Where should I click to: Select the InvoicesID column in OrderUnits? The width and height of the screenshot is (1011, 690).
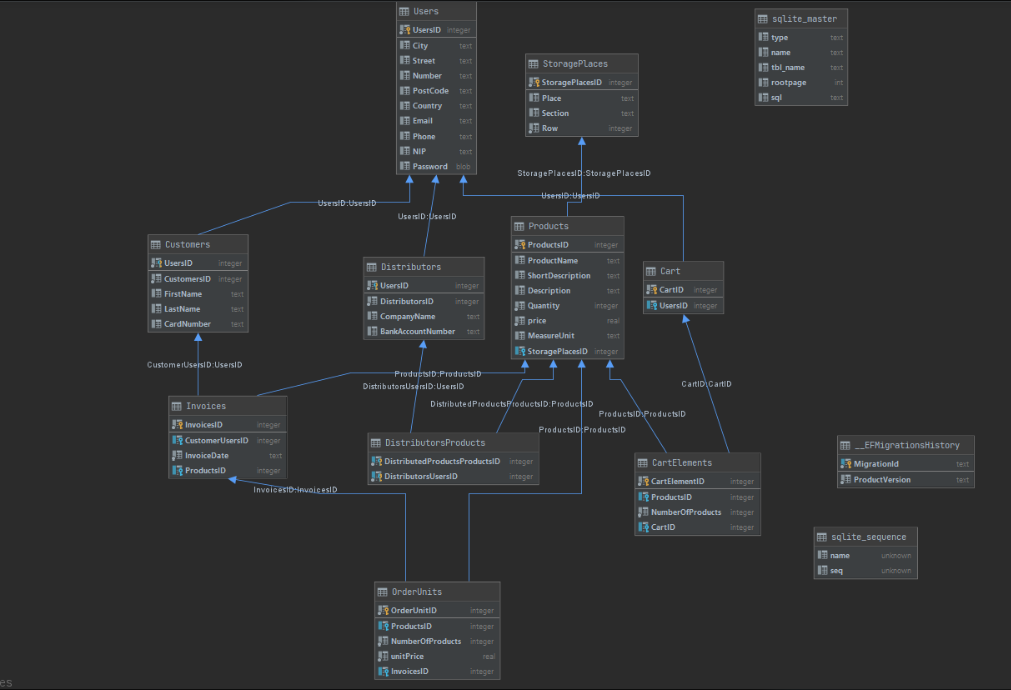tap(437, 671)
